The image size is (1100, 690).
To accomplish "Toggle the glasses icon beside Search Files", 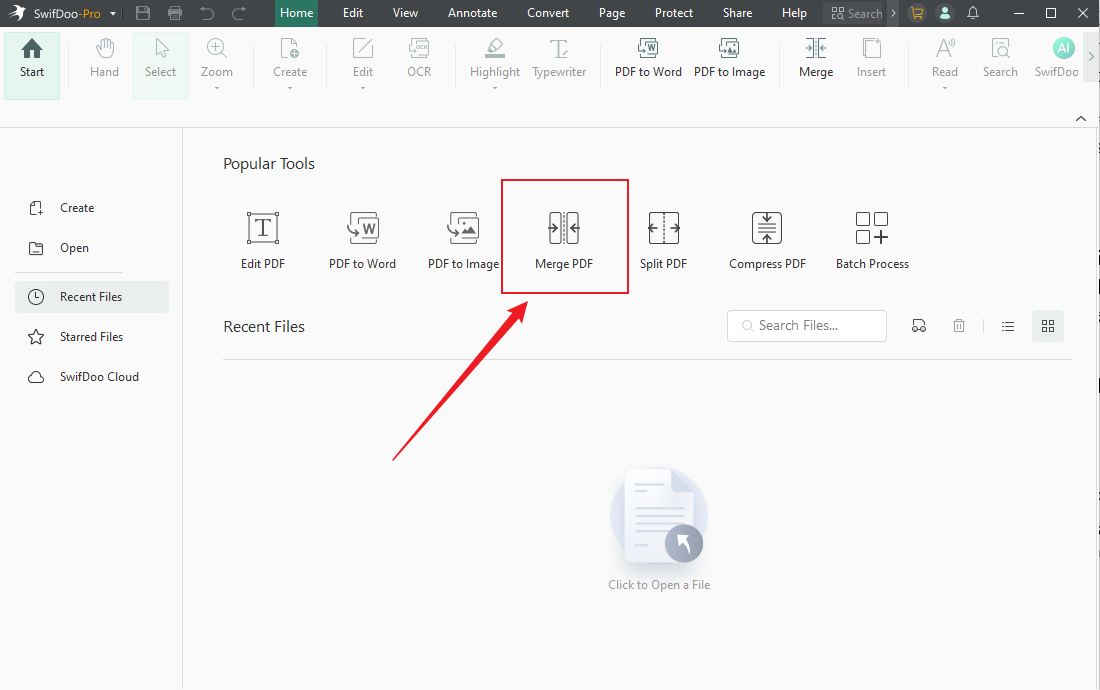I will (x=919, y=326).
